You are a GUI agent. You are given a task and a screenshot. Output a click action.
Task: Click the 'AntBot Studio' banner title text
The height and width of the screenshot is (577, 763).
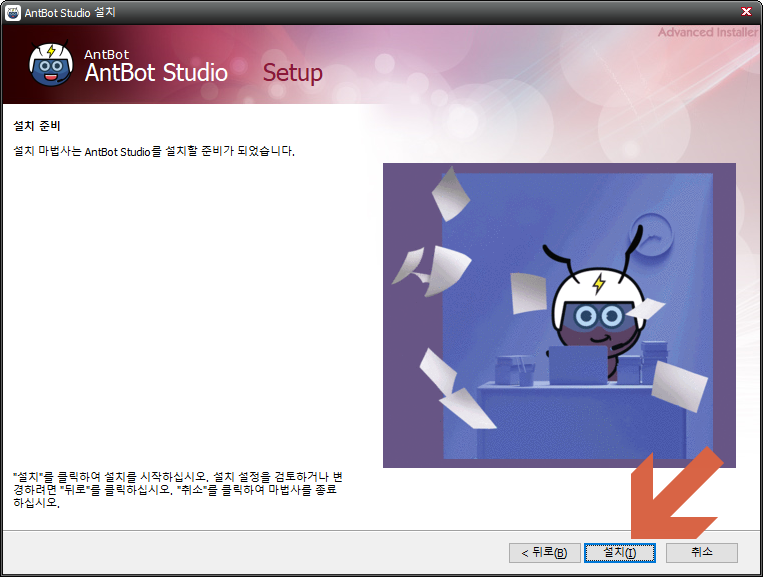pyautogui.click(x=156, y=73)
